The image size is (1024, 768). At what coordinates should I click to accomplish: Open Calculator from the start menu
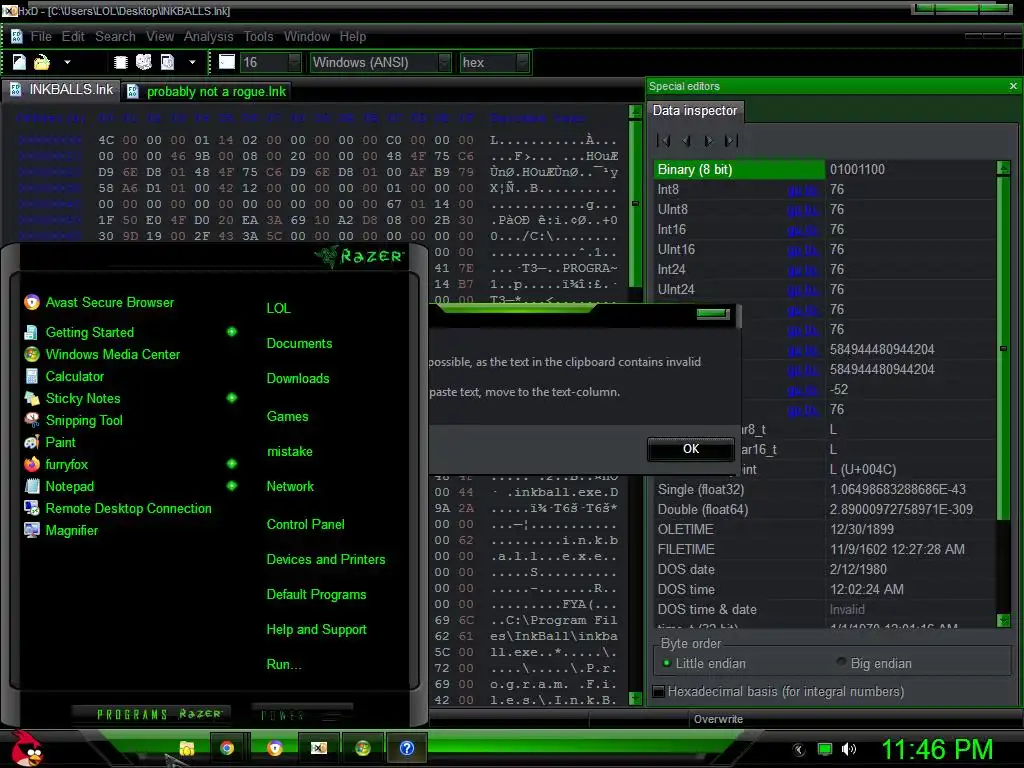64,376
